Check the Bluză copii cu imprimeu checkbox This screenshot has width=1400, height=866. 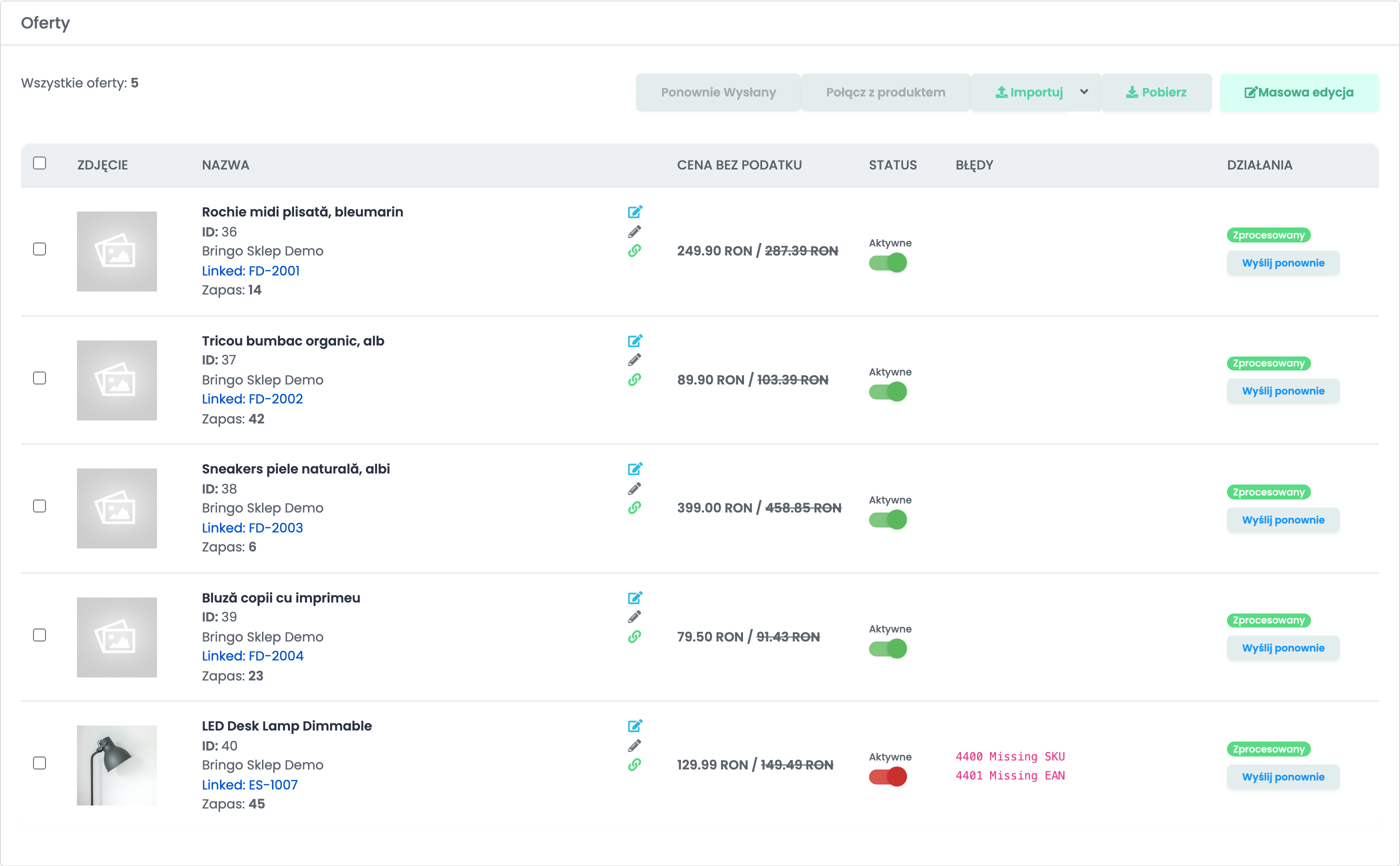coord(39,635)
